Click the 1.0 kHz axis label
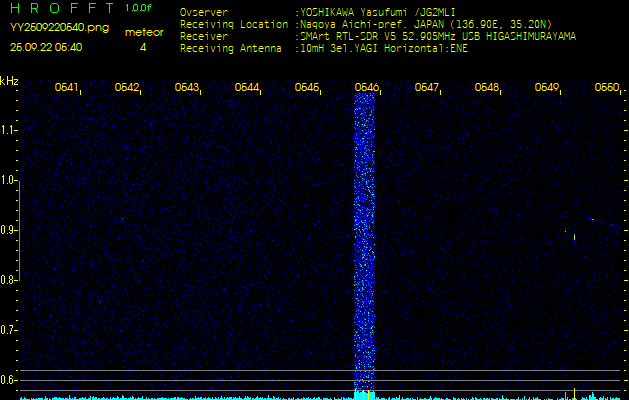 [8, 180]
